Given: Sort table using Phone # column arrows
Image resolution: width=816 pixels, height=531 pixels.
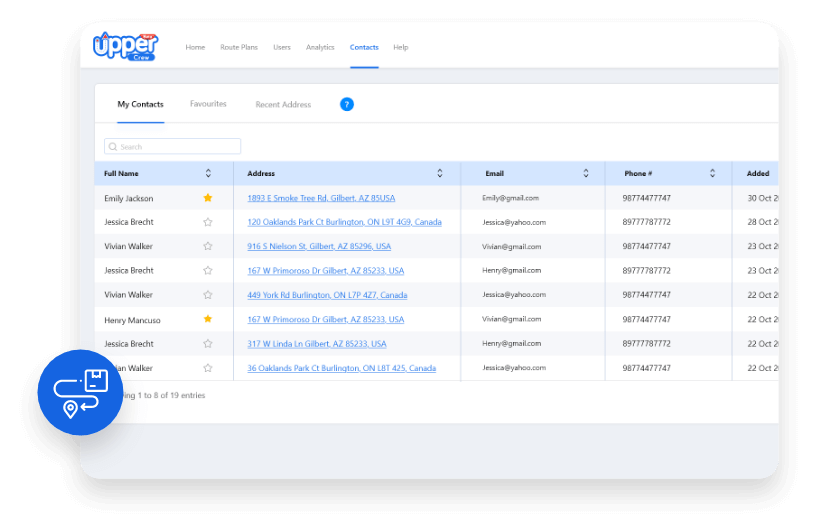Looking at the screenshot, I should 712,173.
